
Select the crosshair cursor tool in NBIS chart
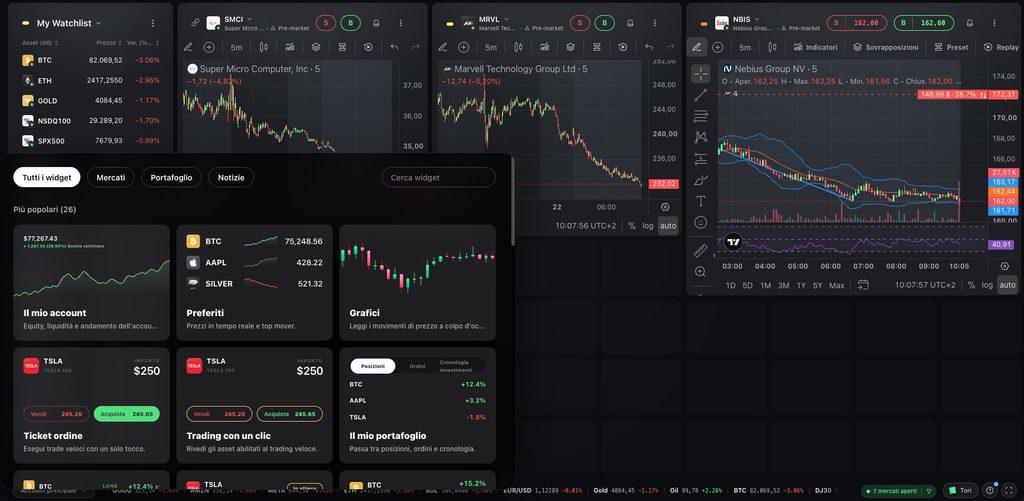[701, 74]
